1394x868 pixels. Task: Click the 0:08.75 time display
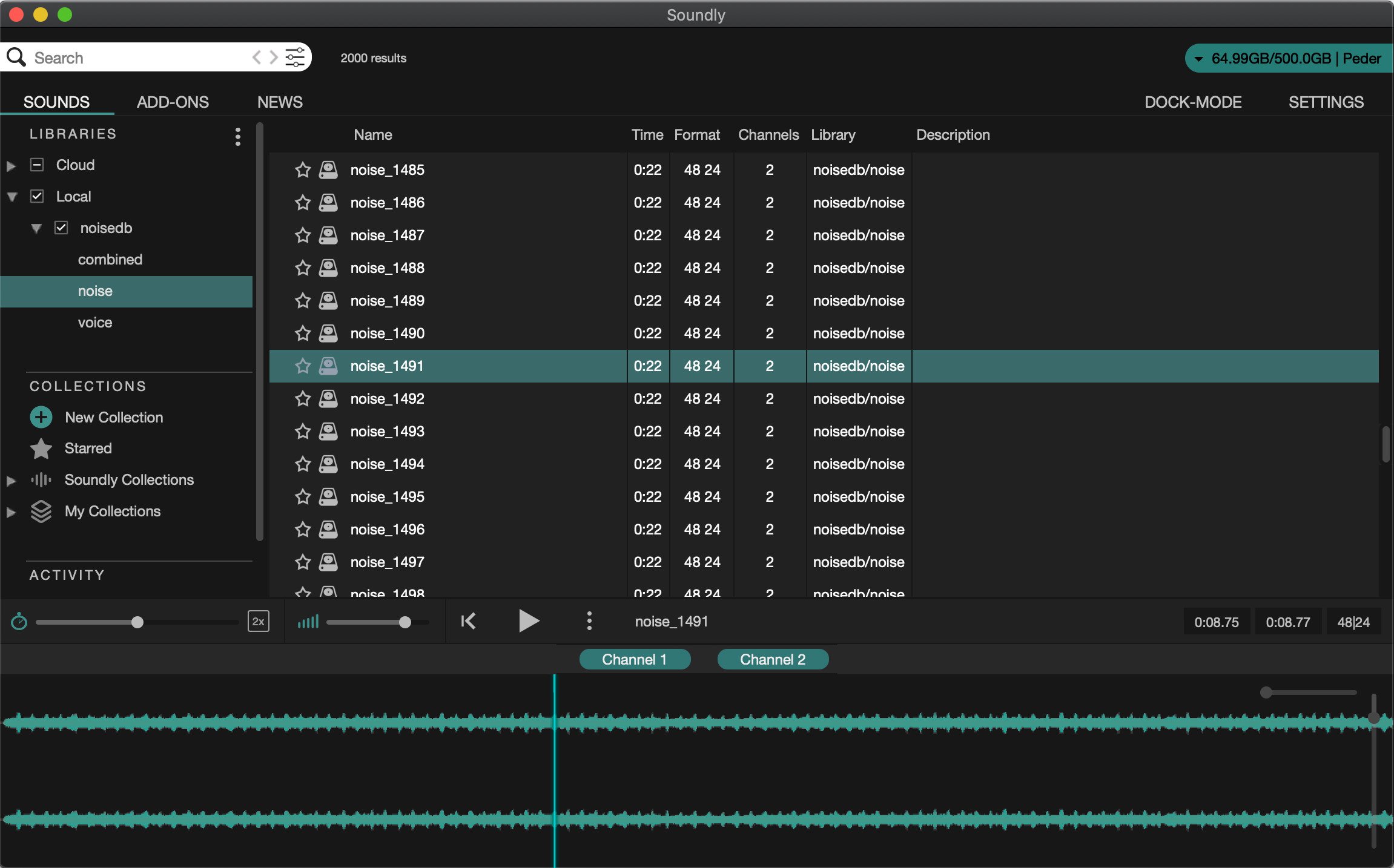(x=1217, y=622)
